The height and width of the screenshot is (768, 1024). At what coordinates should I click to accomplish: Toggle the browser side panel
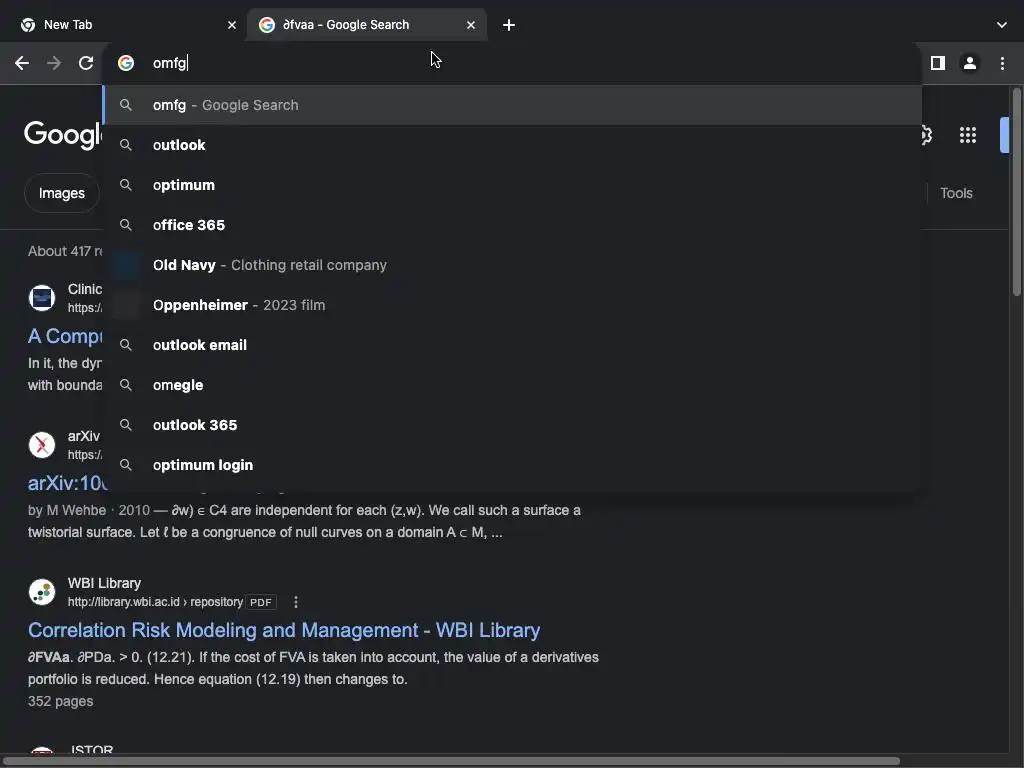(x=938, y=63)
